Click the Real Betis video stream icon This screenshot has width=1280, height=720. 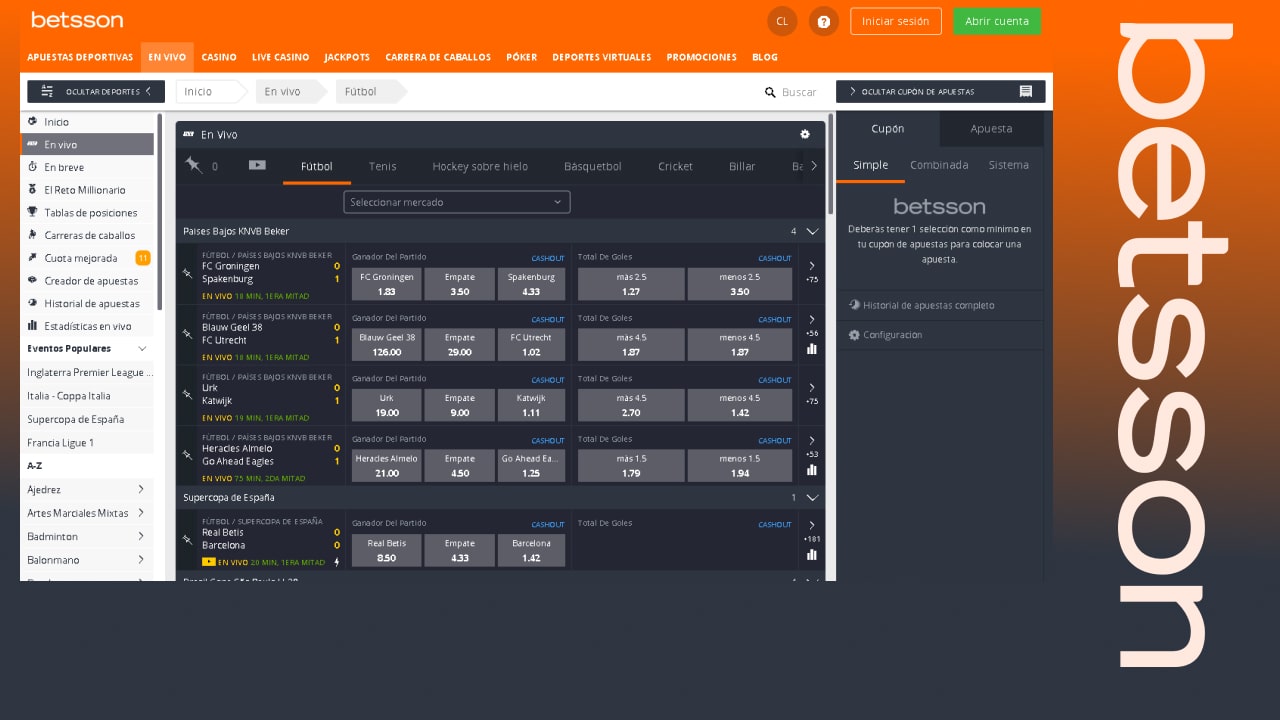pyautogui.click(x=208, y=562)
